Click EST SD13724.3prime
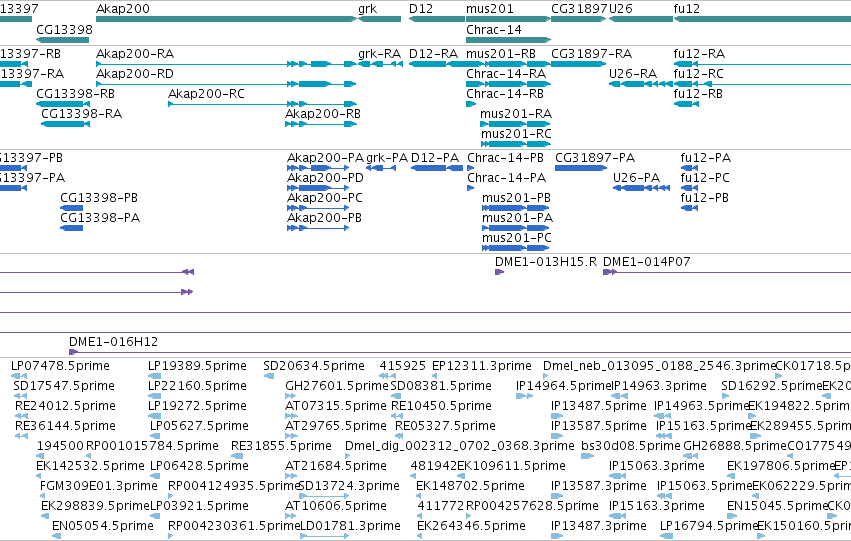 tap(323, 496)
